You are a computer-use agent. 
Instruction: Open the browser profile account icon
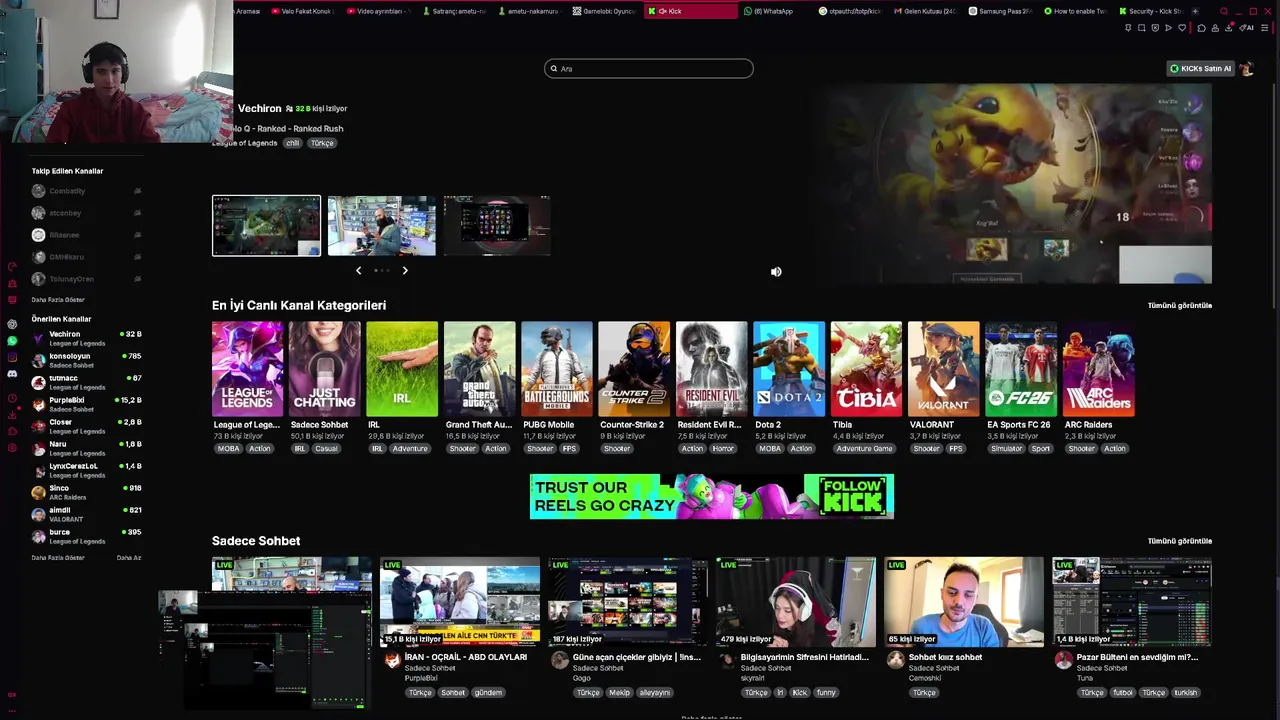pos(1215,28)
